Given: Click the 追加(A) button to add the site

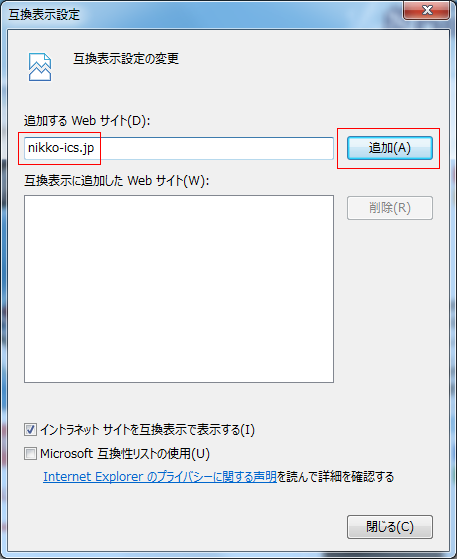Looking at the screenshot, I should (390, 148).
